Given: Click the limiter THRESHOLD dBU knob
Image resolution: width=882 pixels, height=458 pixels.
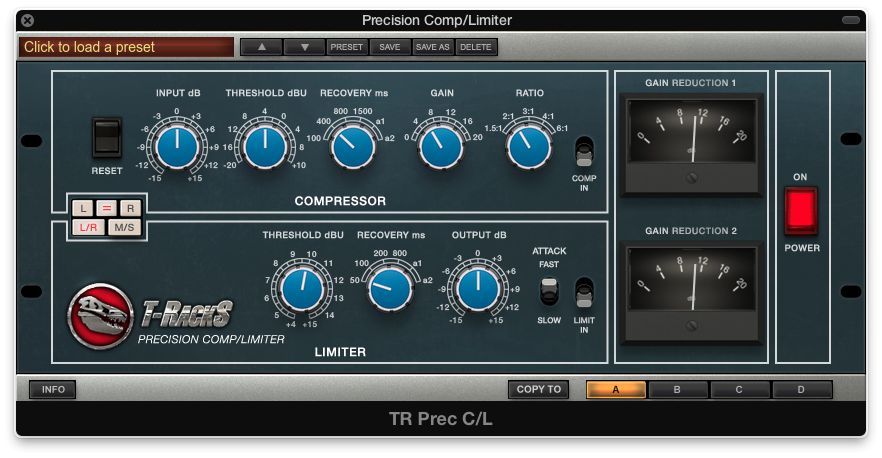Looking at the screenshot, I should coord(302,289).
